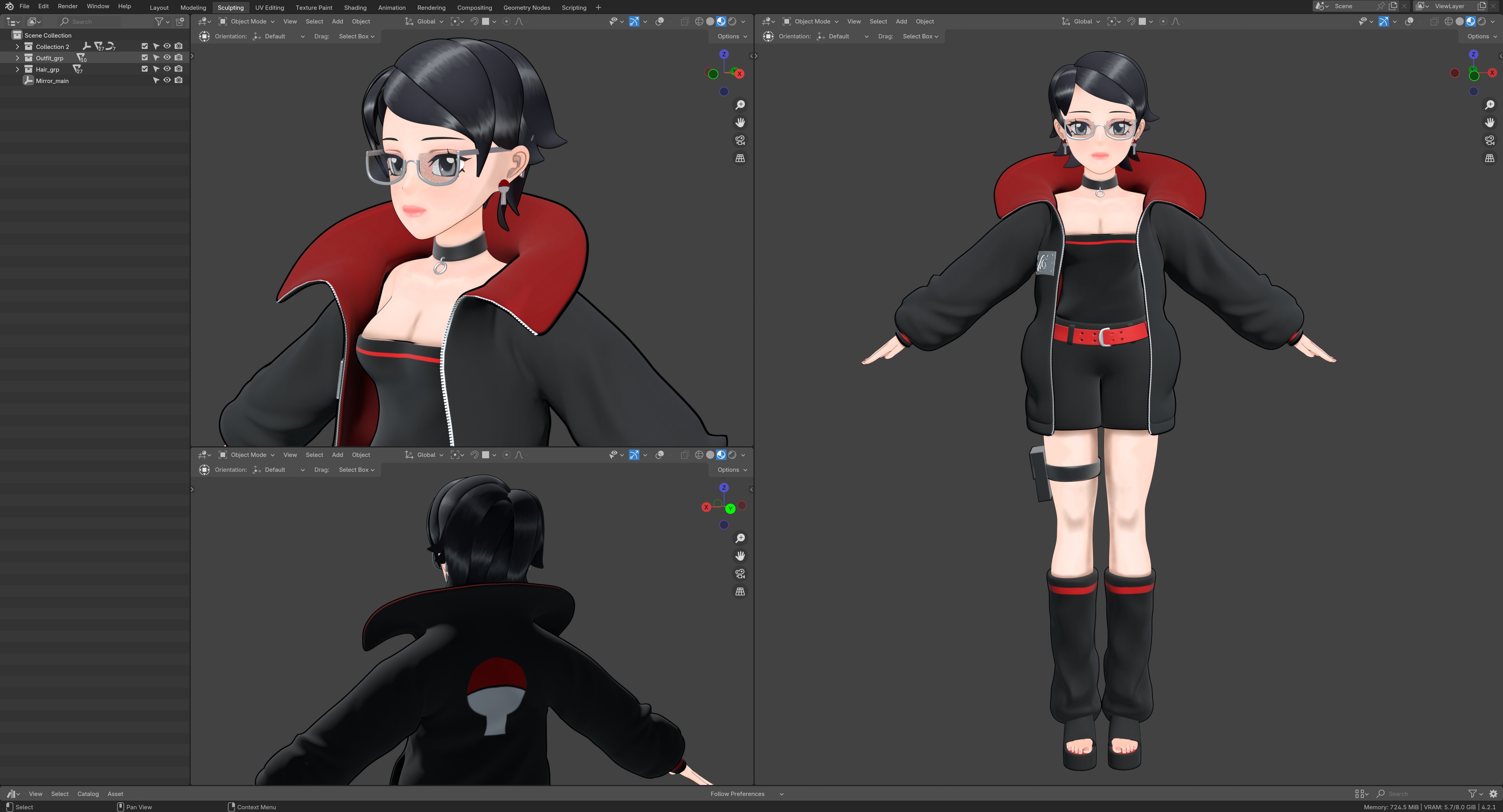Click the asset shelf filter funnel icon
This screenshot has width=1503, height=812.
click(x=1473, y=794)
